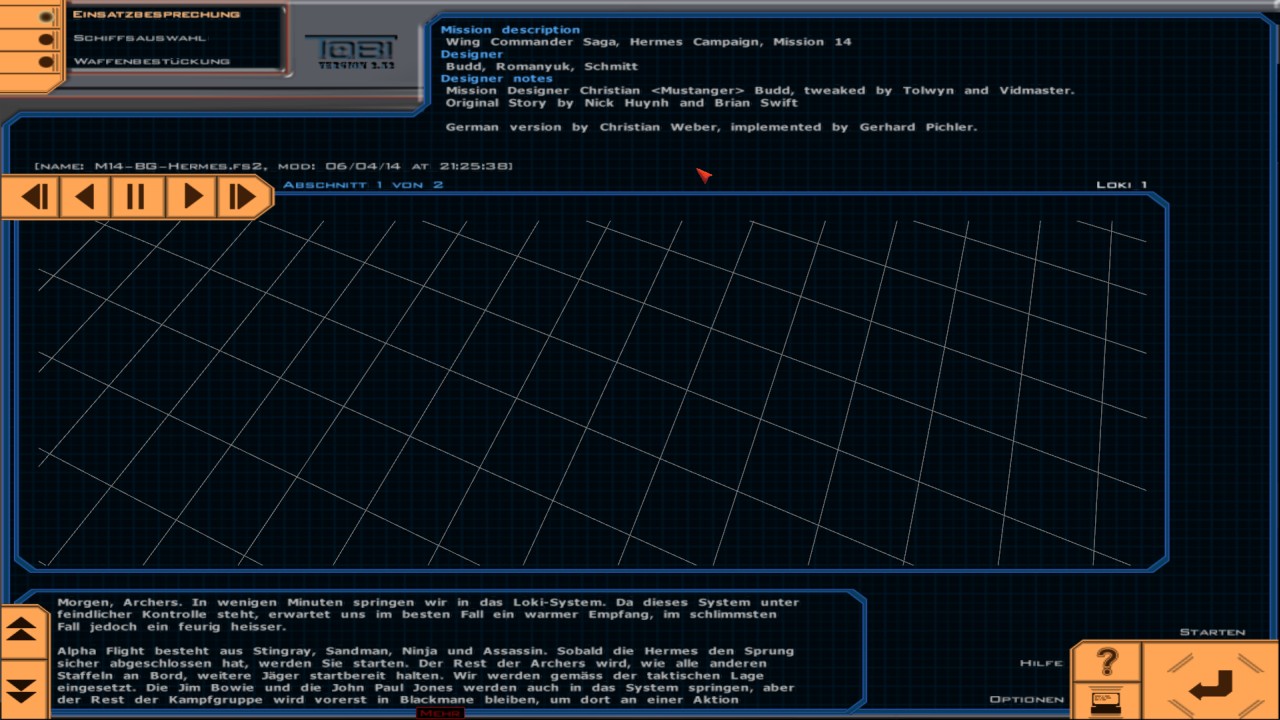Click the Einsatzbesprechung tab label
This screenshot has width=1280, height=720.
tap(156, 14)
